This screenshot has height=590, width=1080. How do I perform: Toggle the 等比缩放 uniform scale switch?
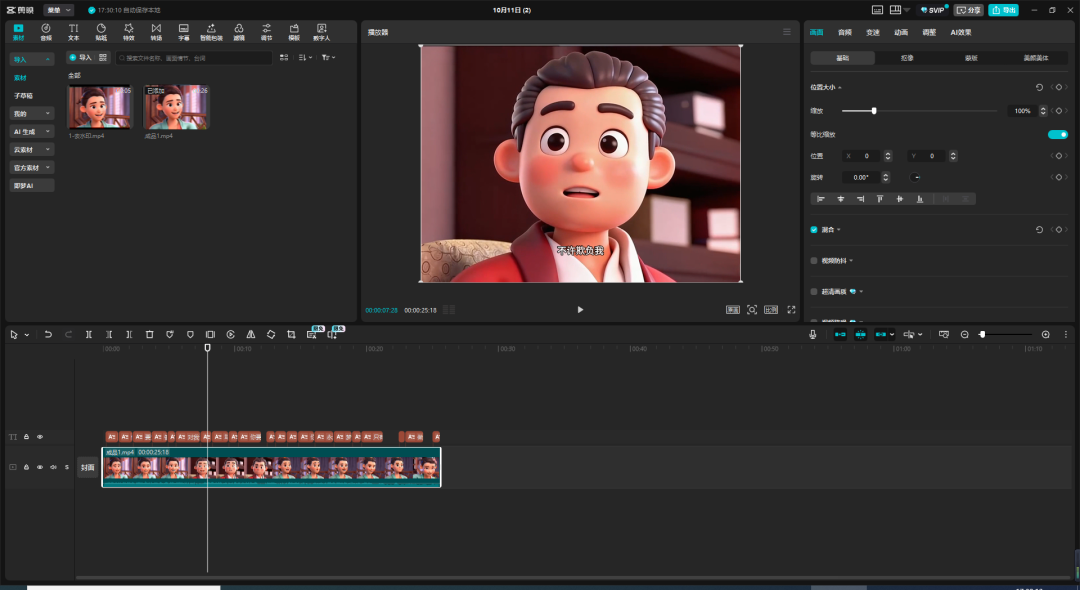pyautogui.click(x=1057, y=134)
